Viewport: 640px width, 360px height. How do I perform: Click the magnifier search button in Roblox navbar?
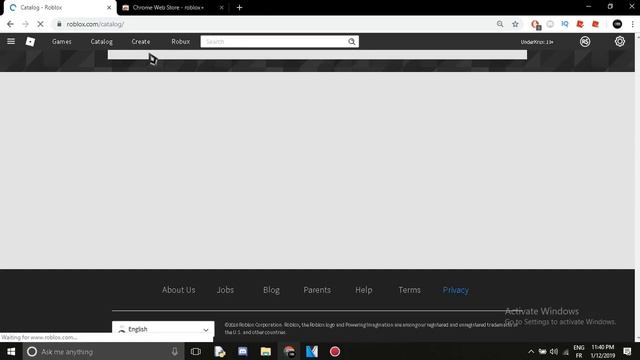[352, 42]
